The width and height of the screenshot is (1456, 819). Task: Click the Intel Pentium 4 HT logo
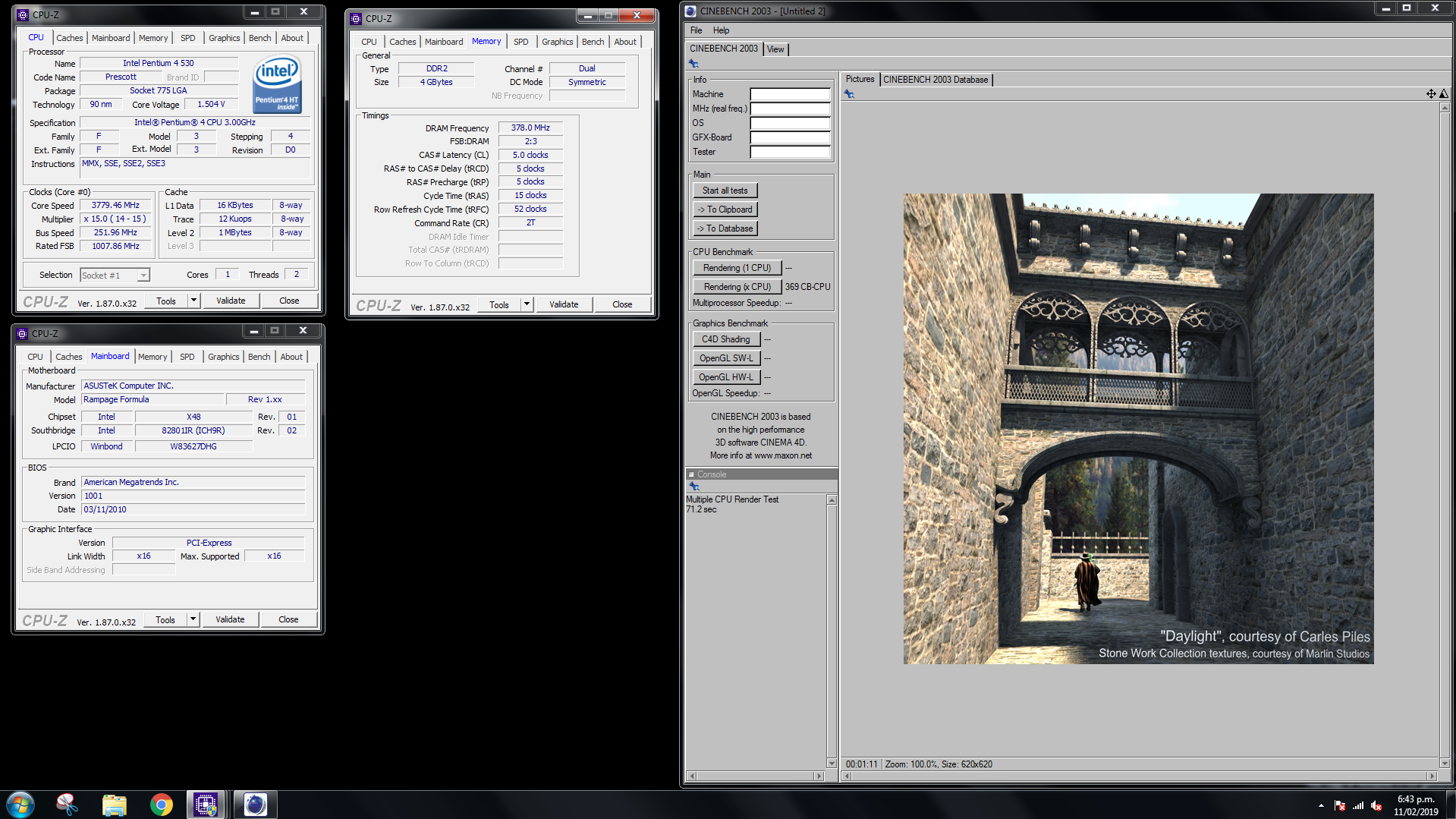[x=277, y=83]
